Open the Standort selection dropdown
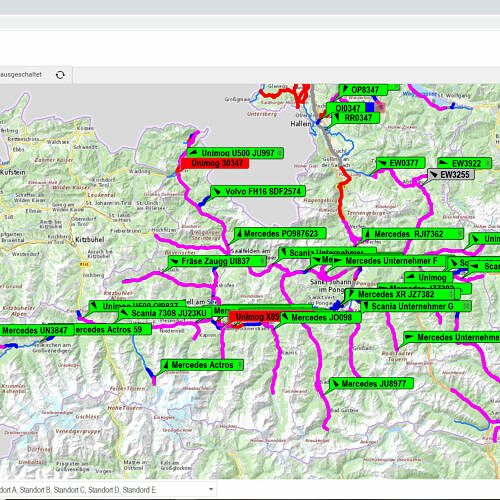Screen dimensions: 500x500 pyautogui.click(x=108, y=490)
